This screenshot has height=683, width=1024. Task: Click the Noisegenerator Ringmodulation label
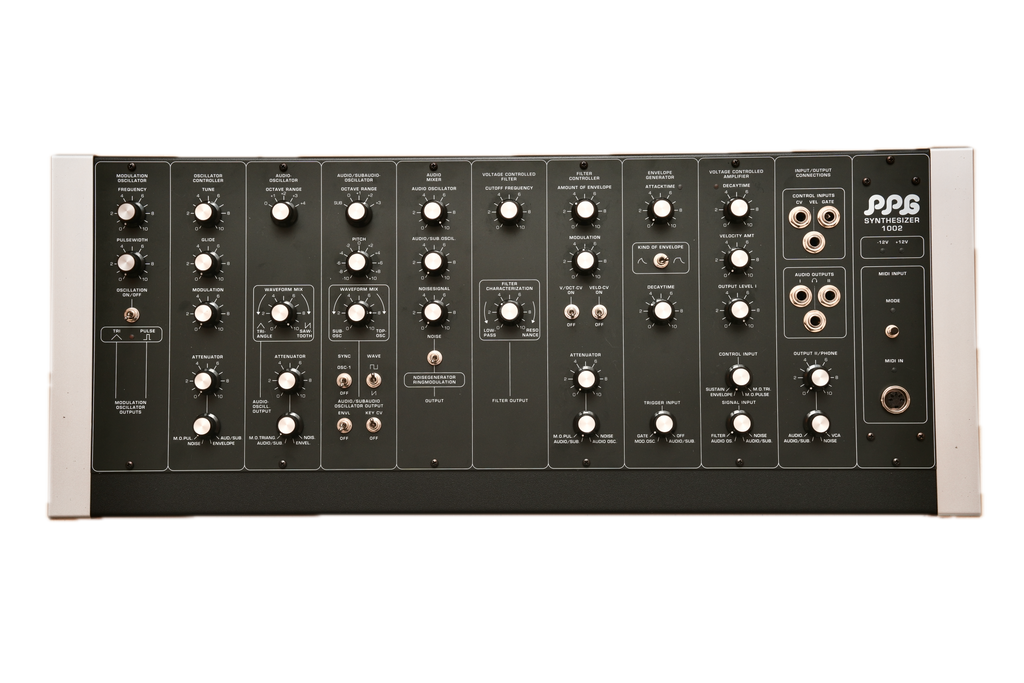tap(435, 379)
